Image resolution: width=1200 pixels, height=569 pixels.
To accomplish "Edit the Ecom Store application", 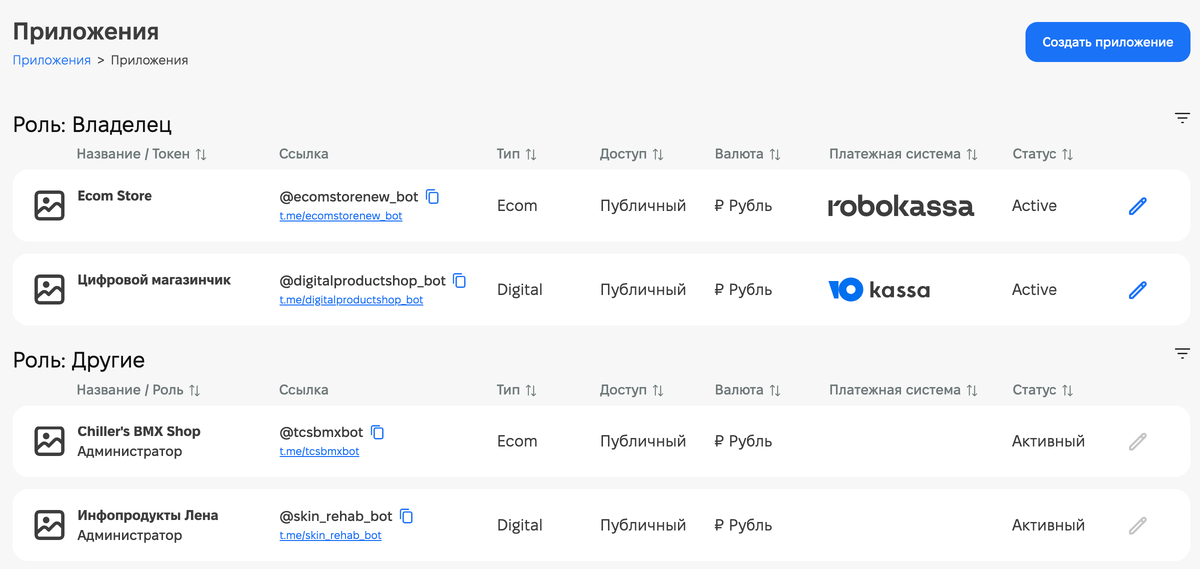I will click(1137, 206).
